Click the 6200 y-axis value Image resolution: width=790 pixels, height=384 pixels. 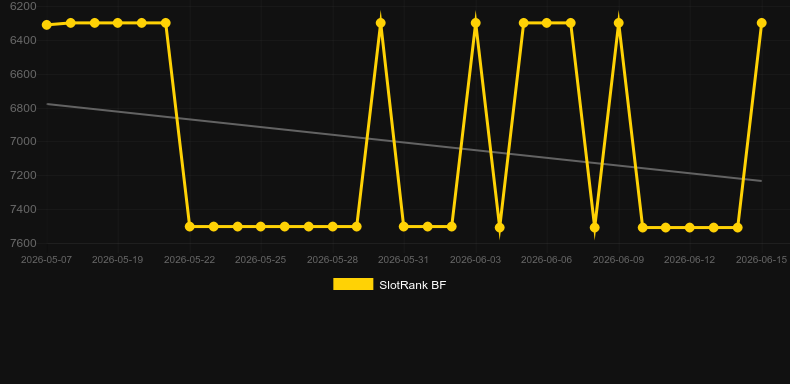tap(23, 6)
